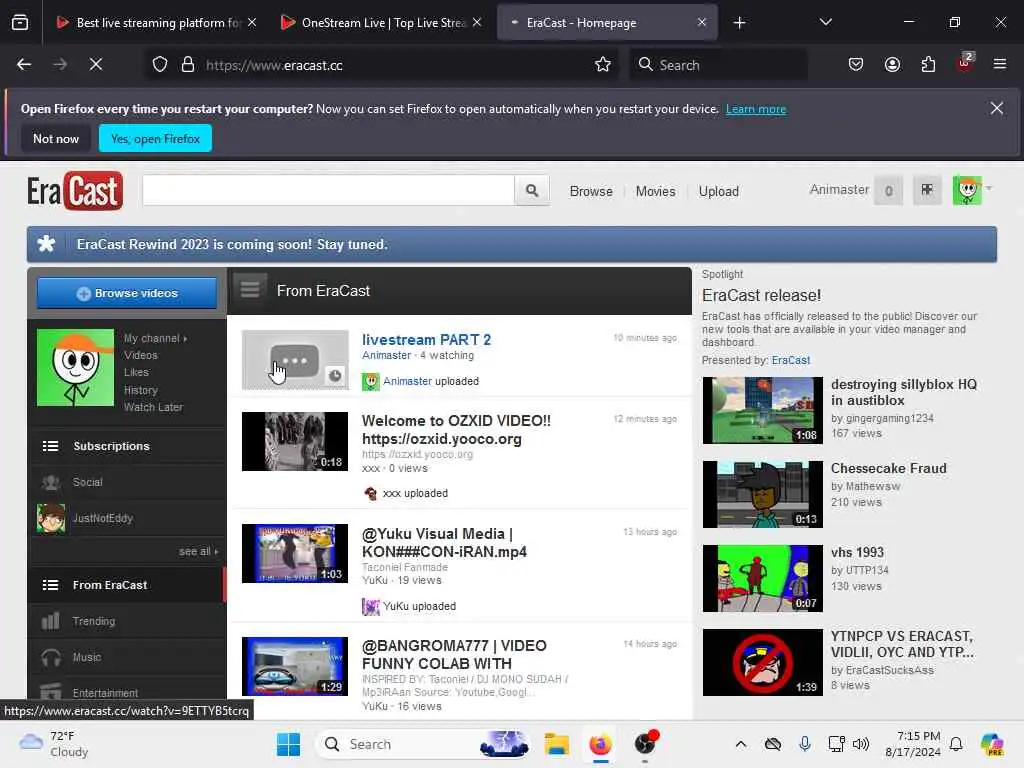Open the vhs 1993 spotlight thumbnail
The image size is (1024, 768).
(762, 579)
